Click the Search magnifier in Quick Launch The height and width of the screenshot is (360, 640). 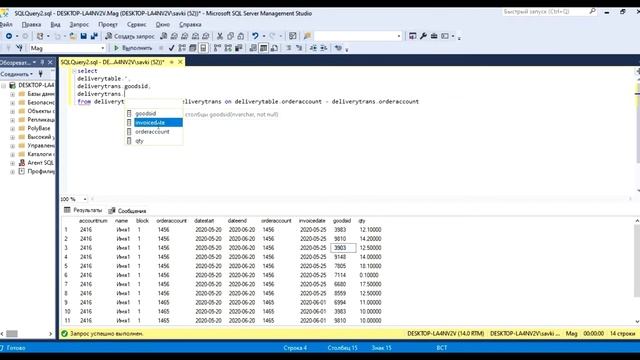tap(593, 12)
